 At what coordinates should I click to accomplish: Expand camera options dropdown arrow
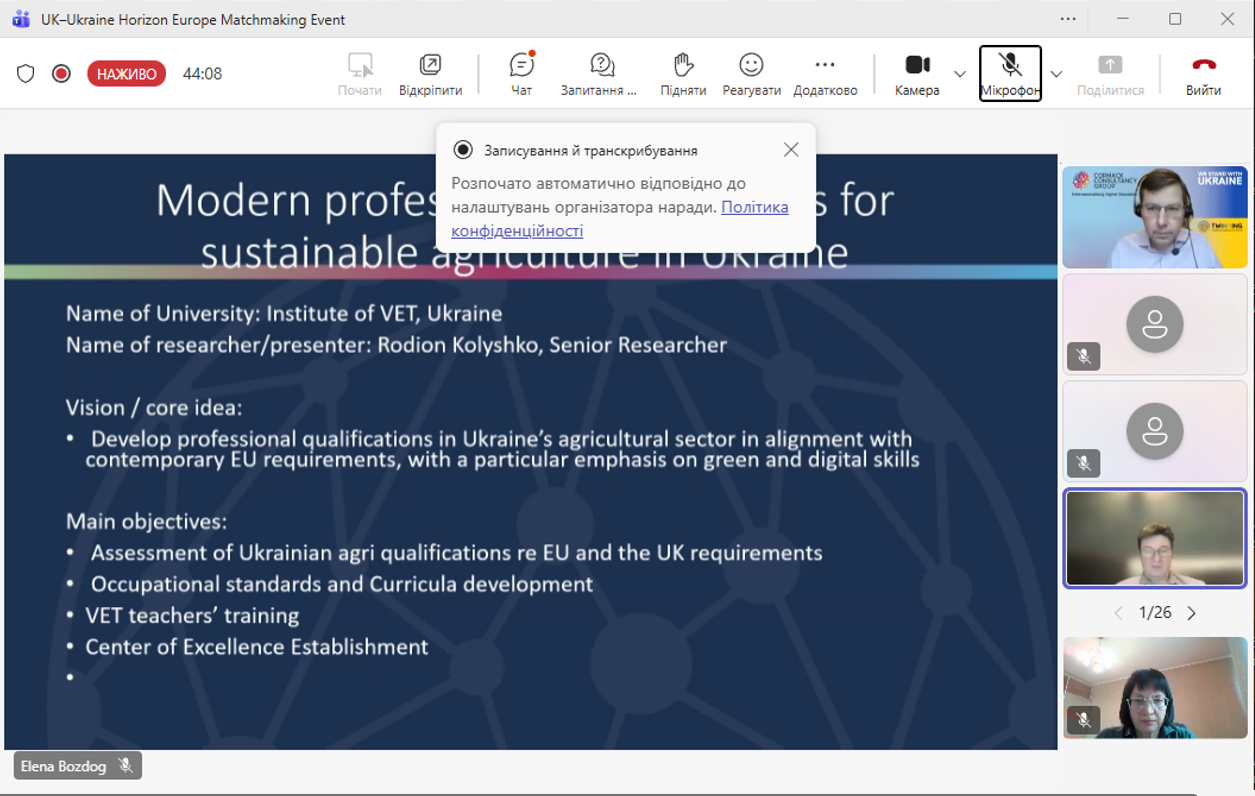coord(960,74)
